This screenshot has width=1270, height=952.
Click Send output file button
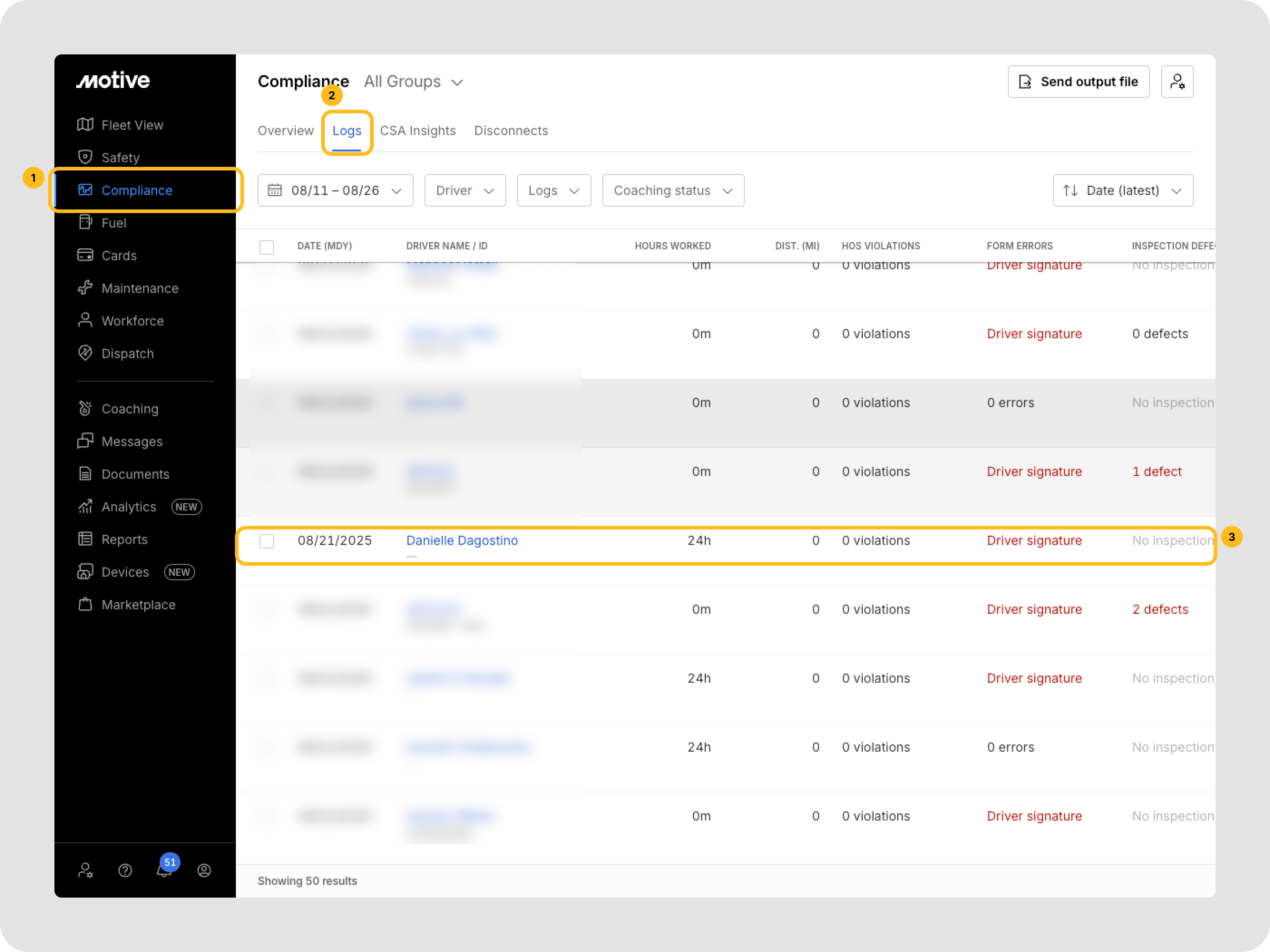(x=1078, y=82)
